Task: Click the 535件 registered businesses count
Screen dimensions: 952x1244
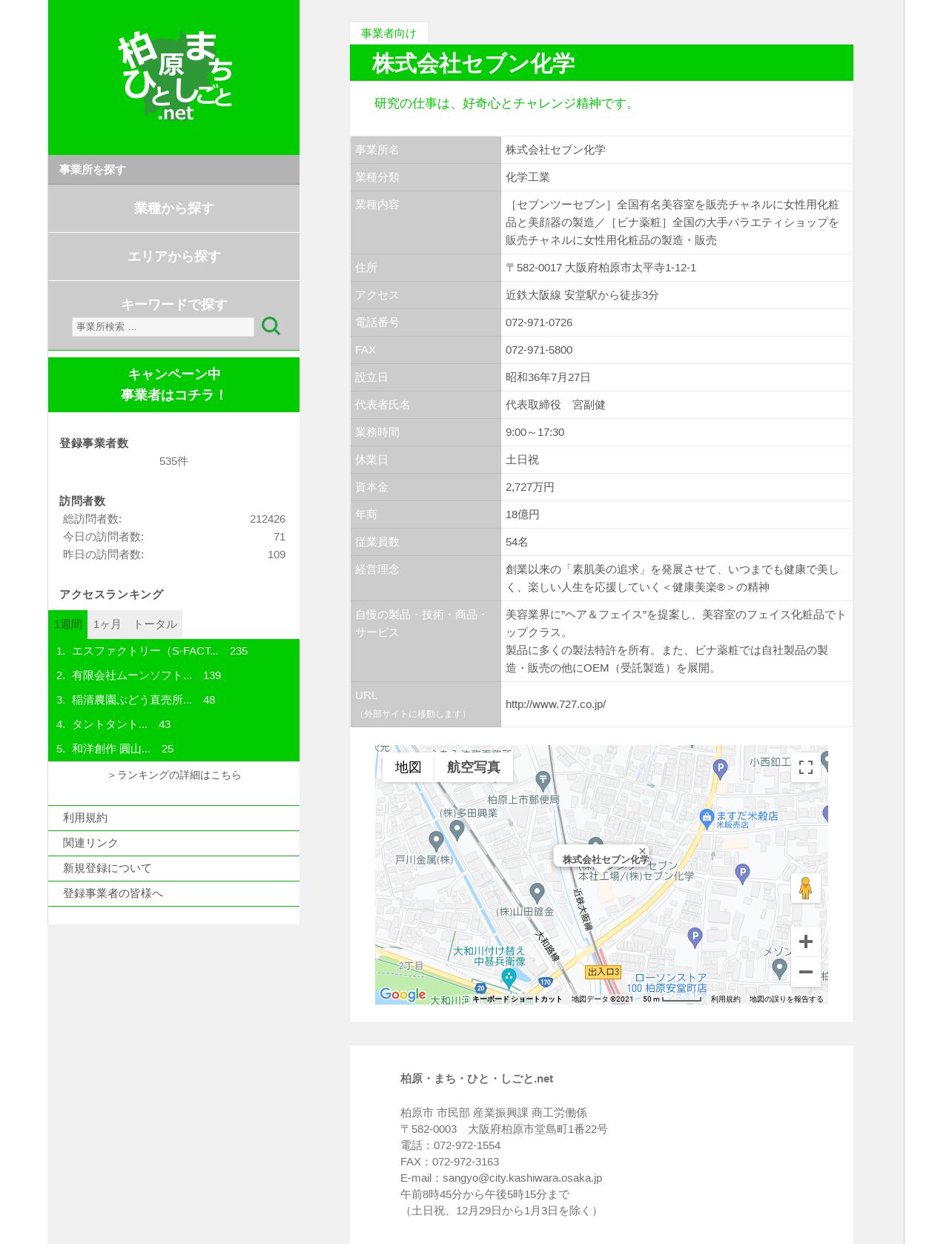Action: coord(173,461)
